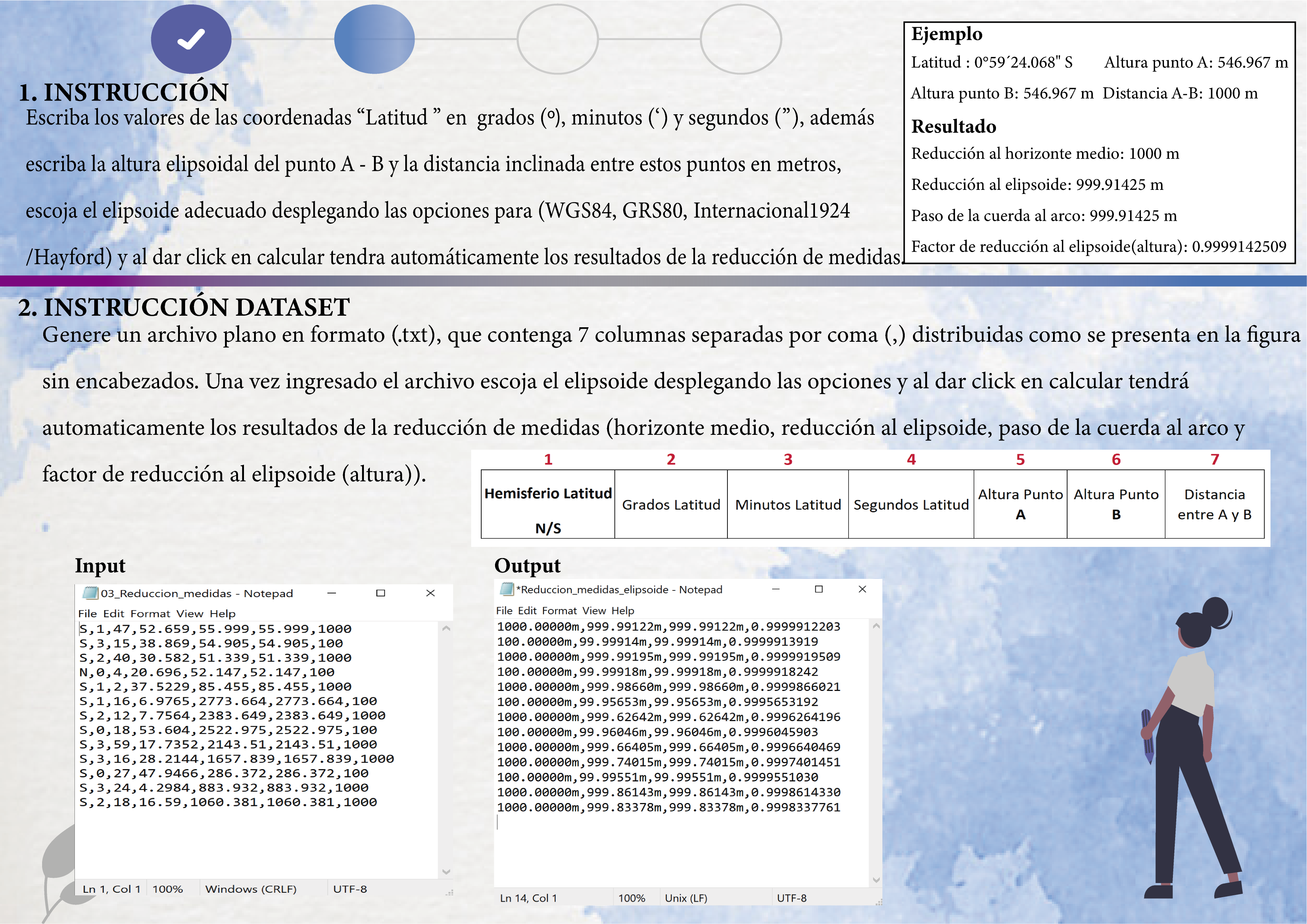Open Help menu in 03_Reduccion_medidas Notepad
1307x924 pixels.
pos(222,614)
